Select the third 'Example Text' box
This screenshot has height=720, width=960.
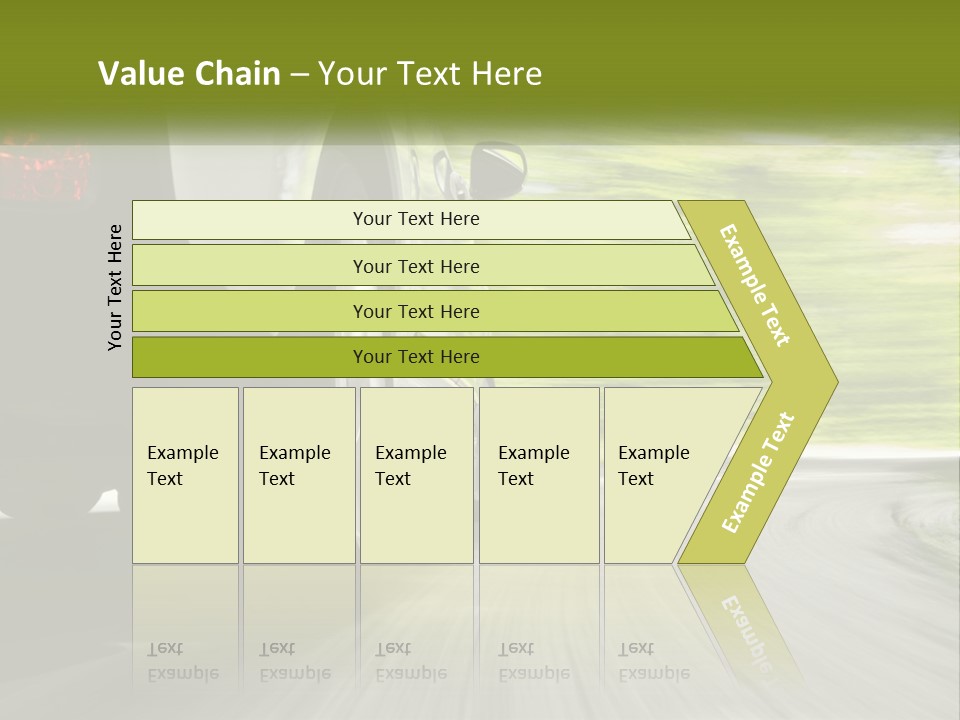(x=417, y=475)
